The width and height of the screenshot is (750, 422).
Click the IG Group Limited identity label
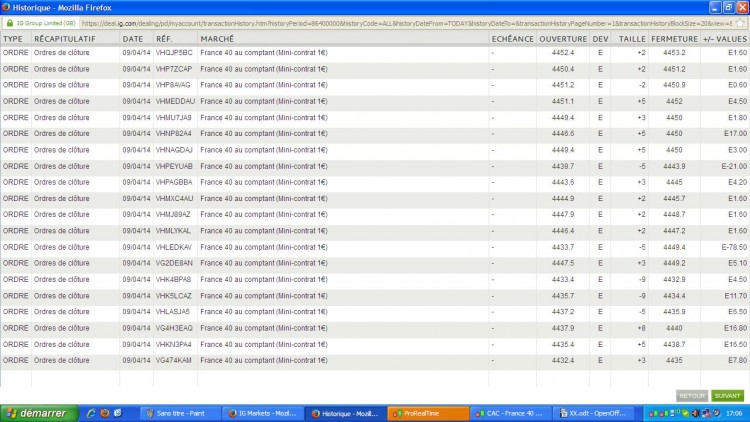(46, 23)
